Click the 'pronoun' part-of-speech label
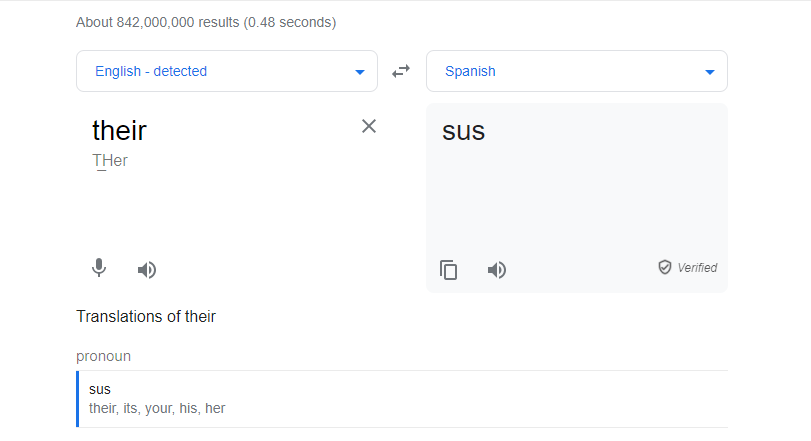This screenshot has width=811, height=441. pyautogui.click(x=103, y=357)
